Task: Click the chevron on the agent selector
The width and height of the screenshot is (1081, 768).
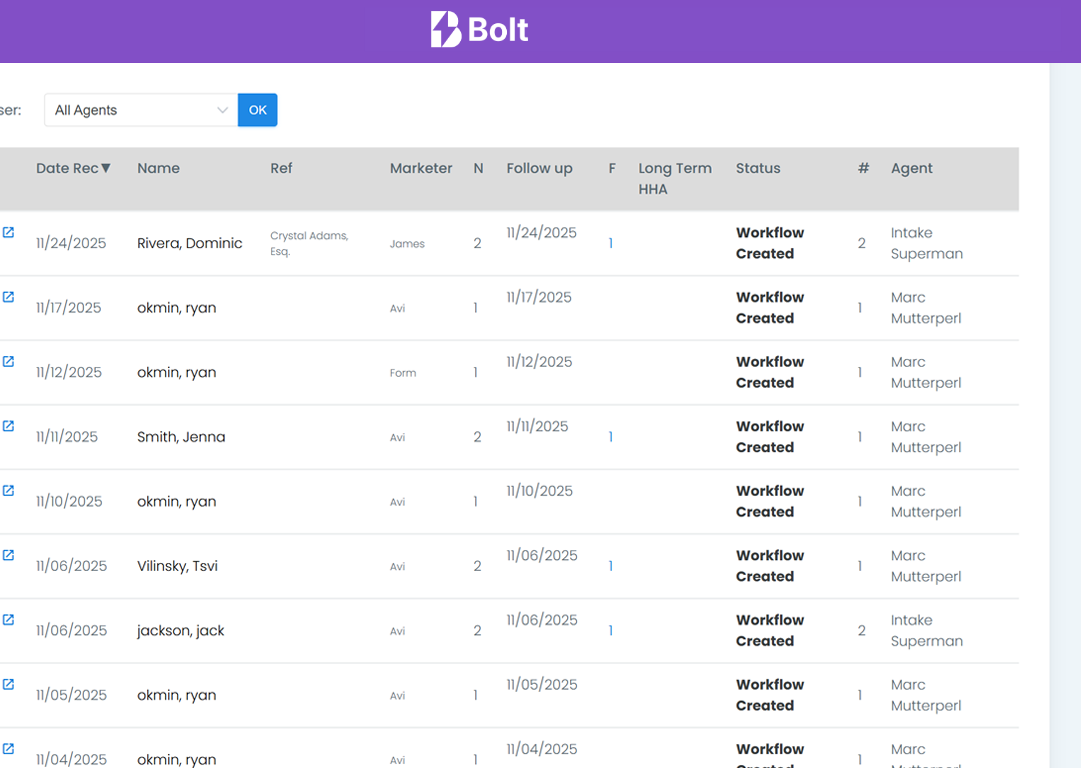Action: coord(222,110)
